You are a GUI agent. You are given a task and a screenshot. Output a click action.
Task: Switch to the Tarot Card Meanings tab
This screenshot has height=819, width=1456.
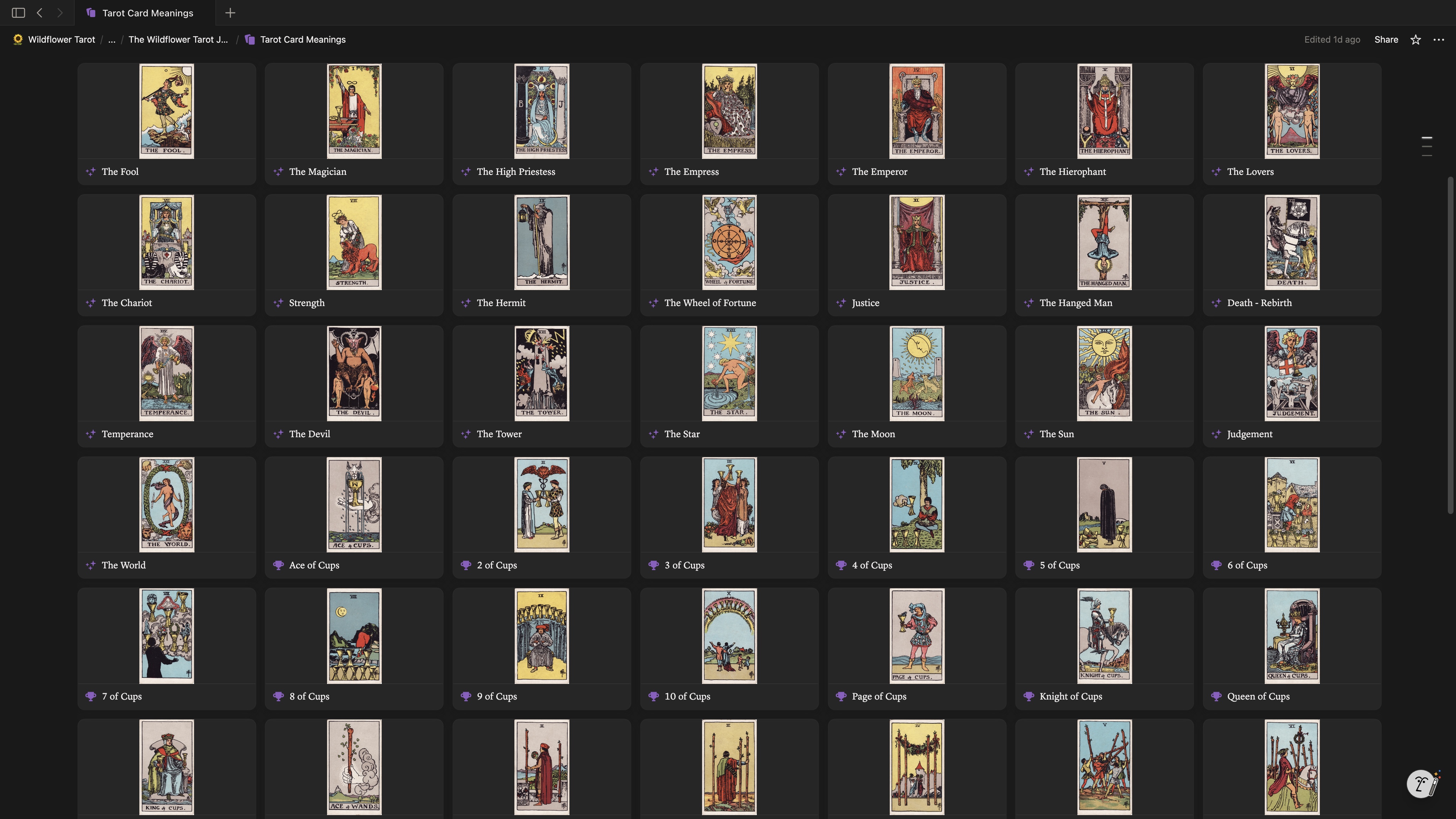pos(144,12)
